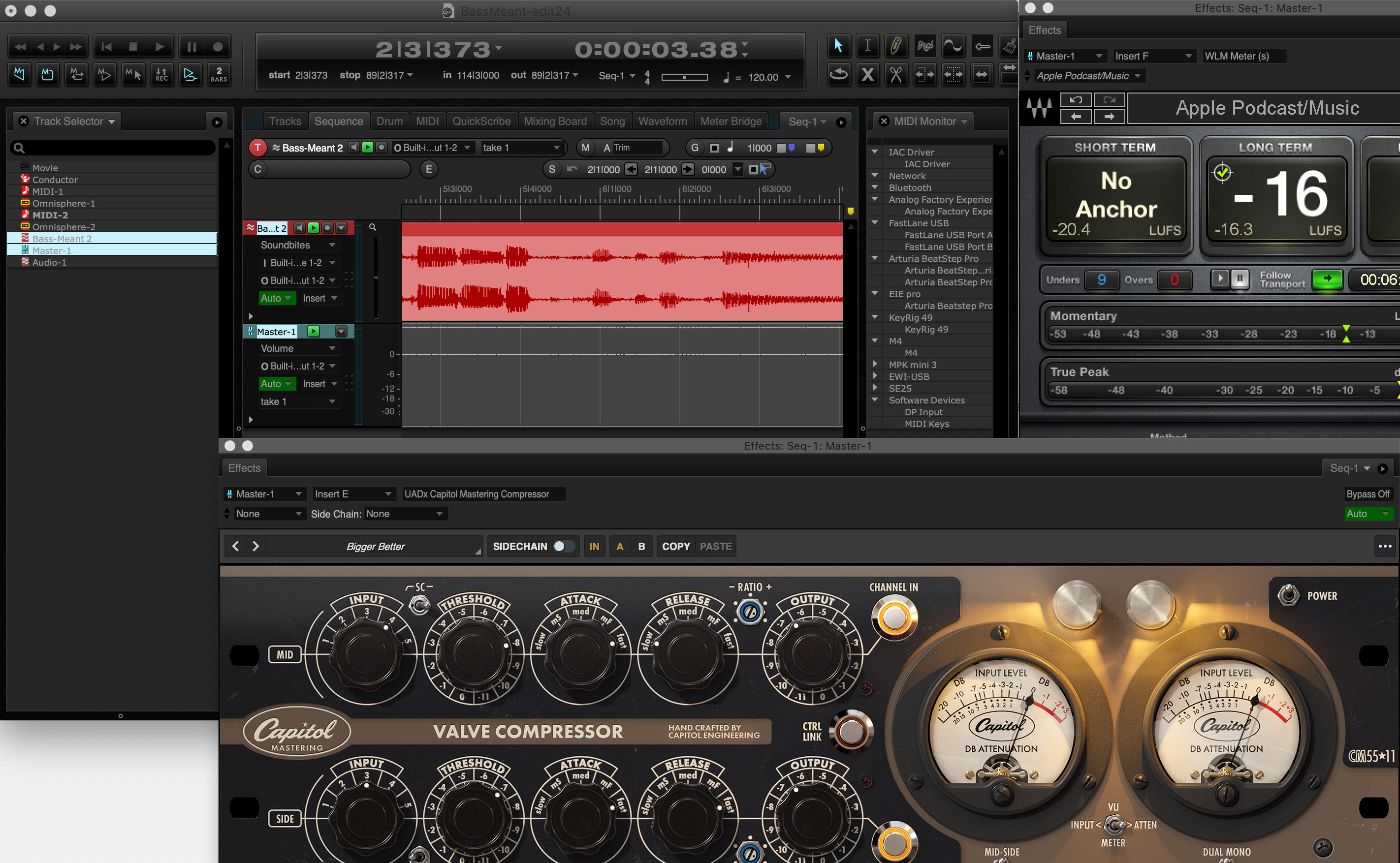Toggle the CTRL LINK button
Viewport: 1400px width, 863px height.
coord(851,731)
